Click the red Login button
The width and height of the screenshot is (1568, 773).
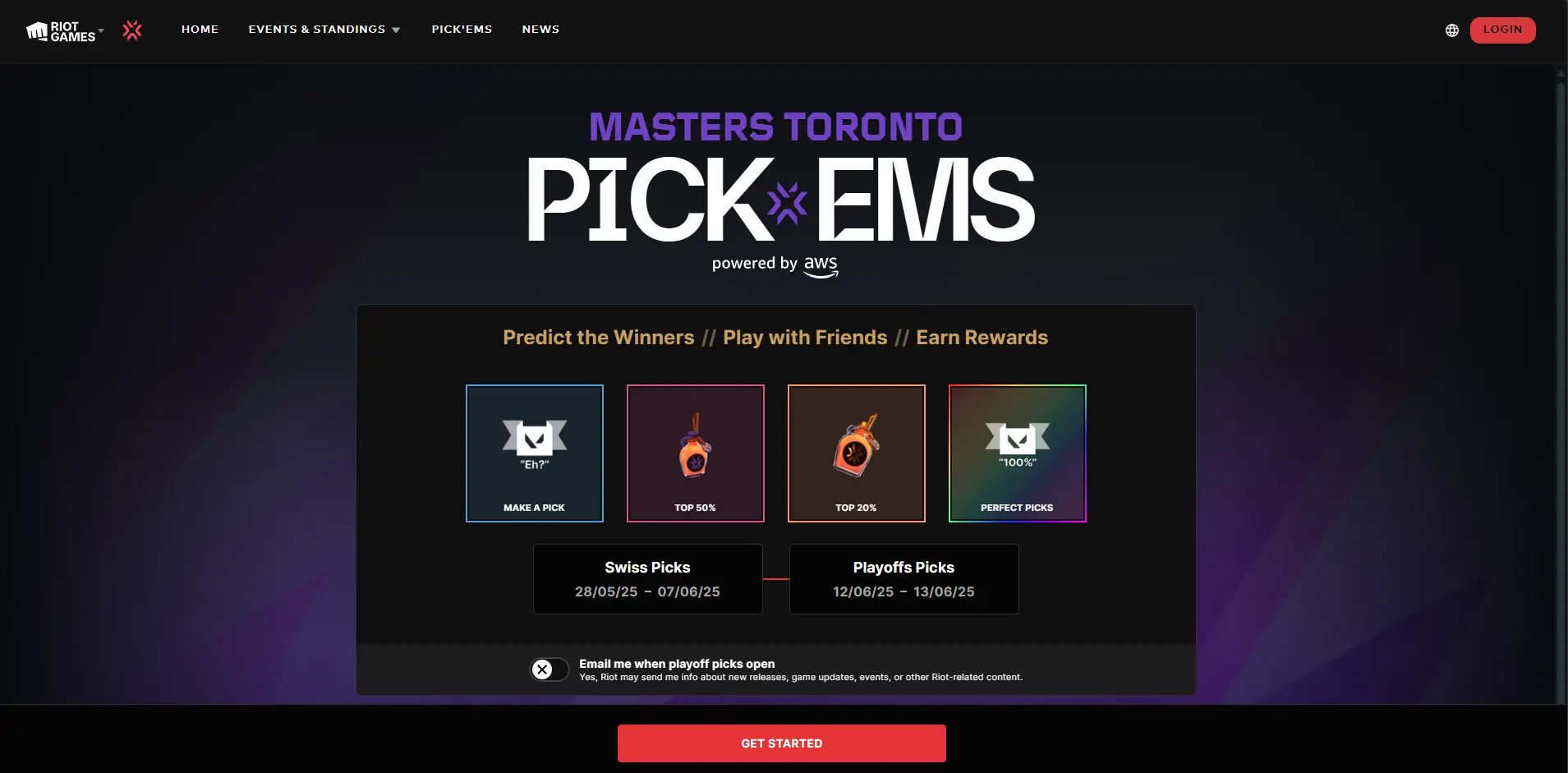1502,30
